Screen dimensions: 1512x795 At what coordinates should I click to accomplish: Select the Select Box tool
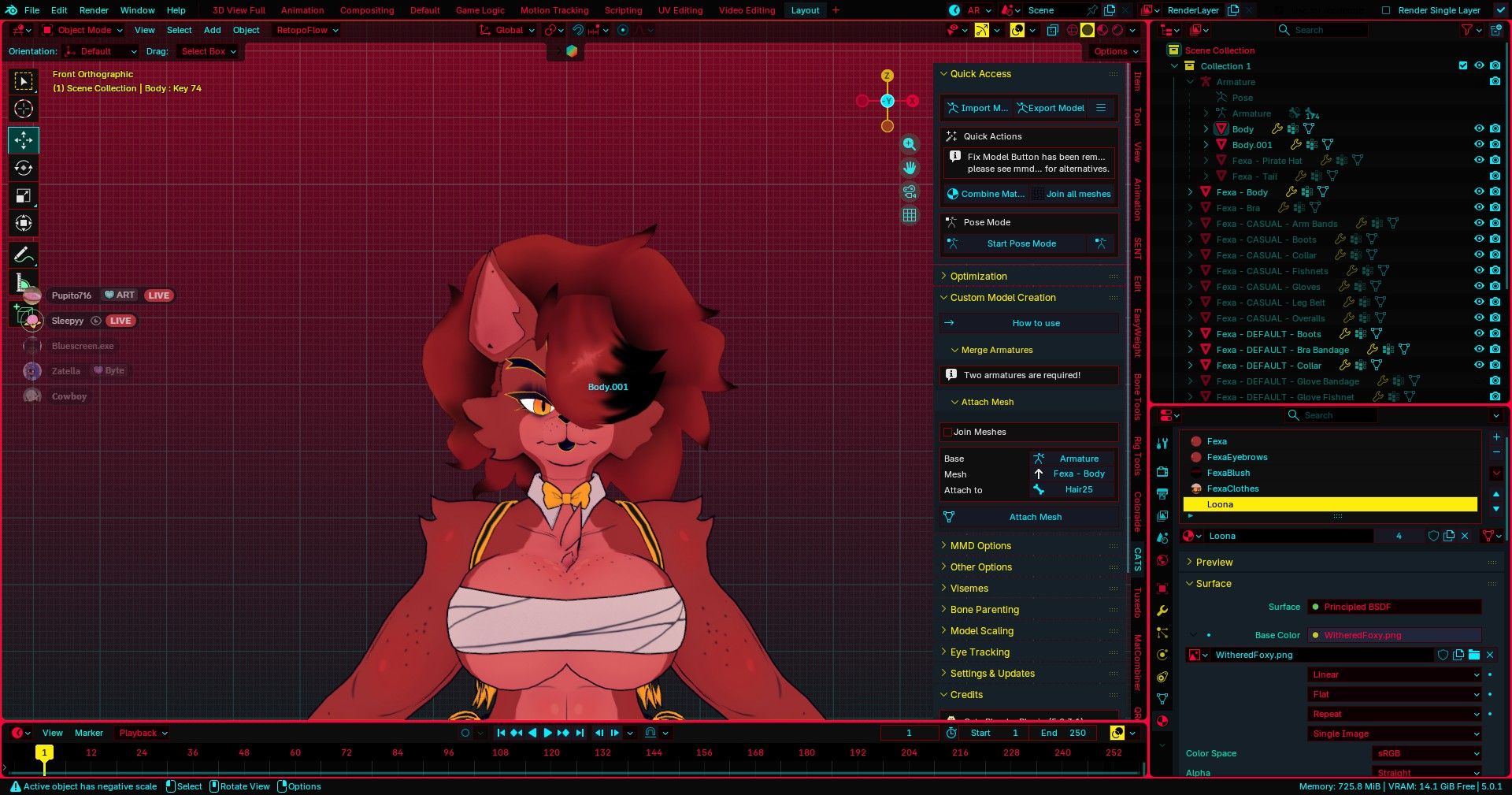pos(24,81)
